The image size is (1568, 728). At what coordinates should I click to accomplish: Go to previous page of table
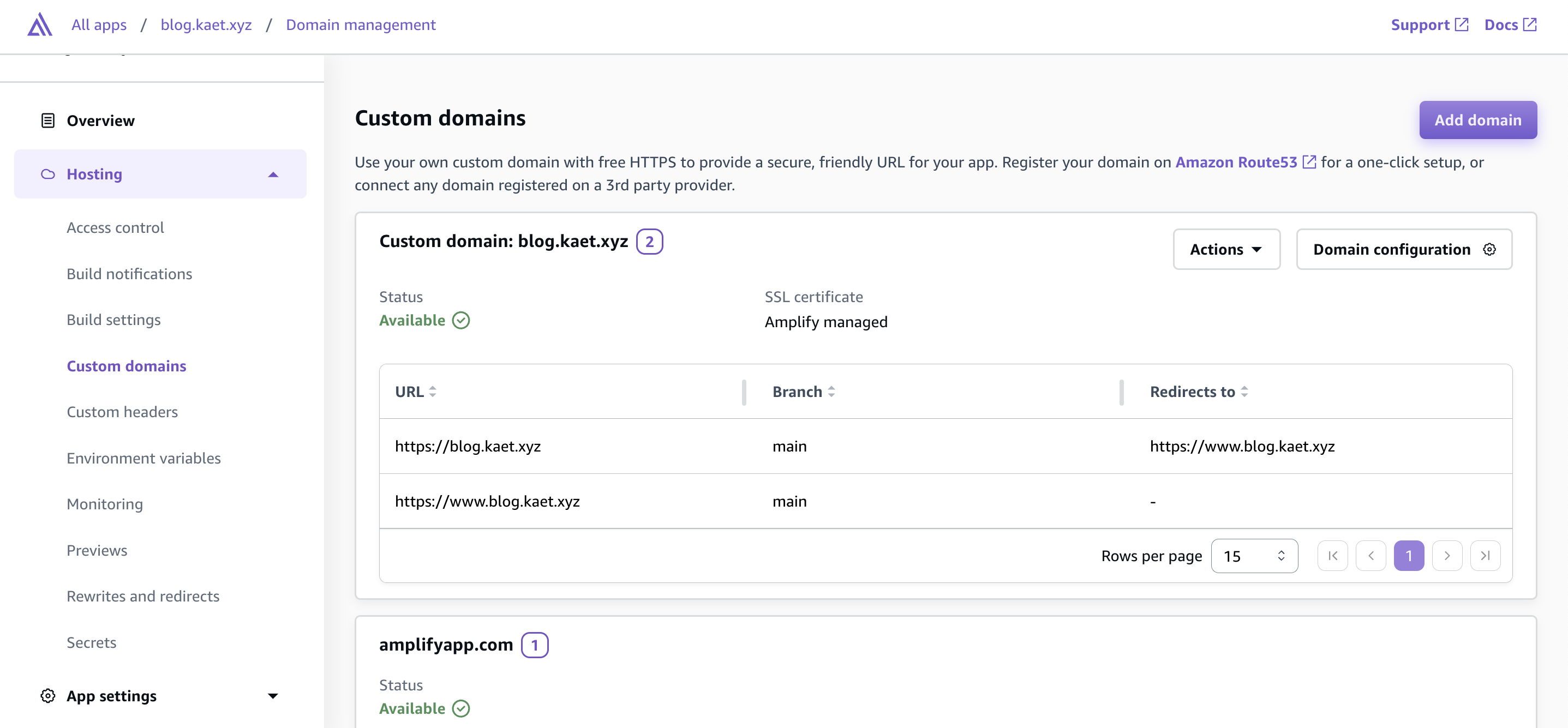tap(1371, 556)
